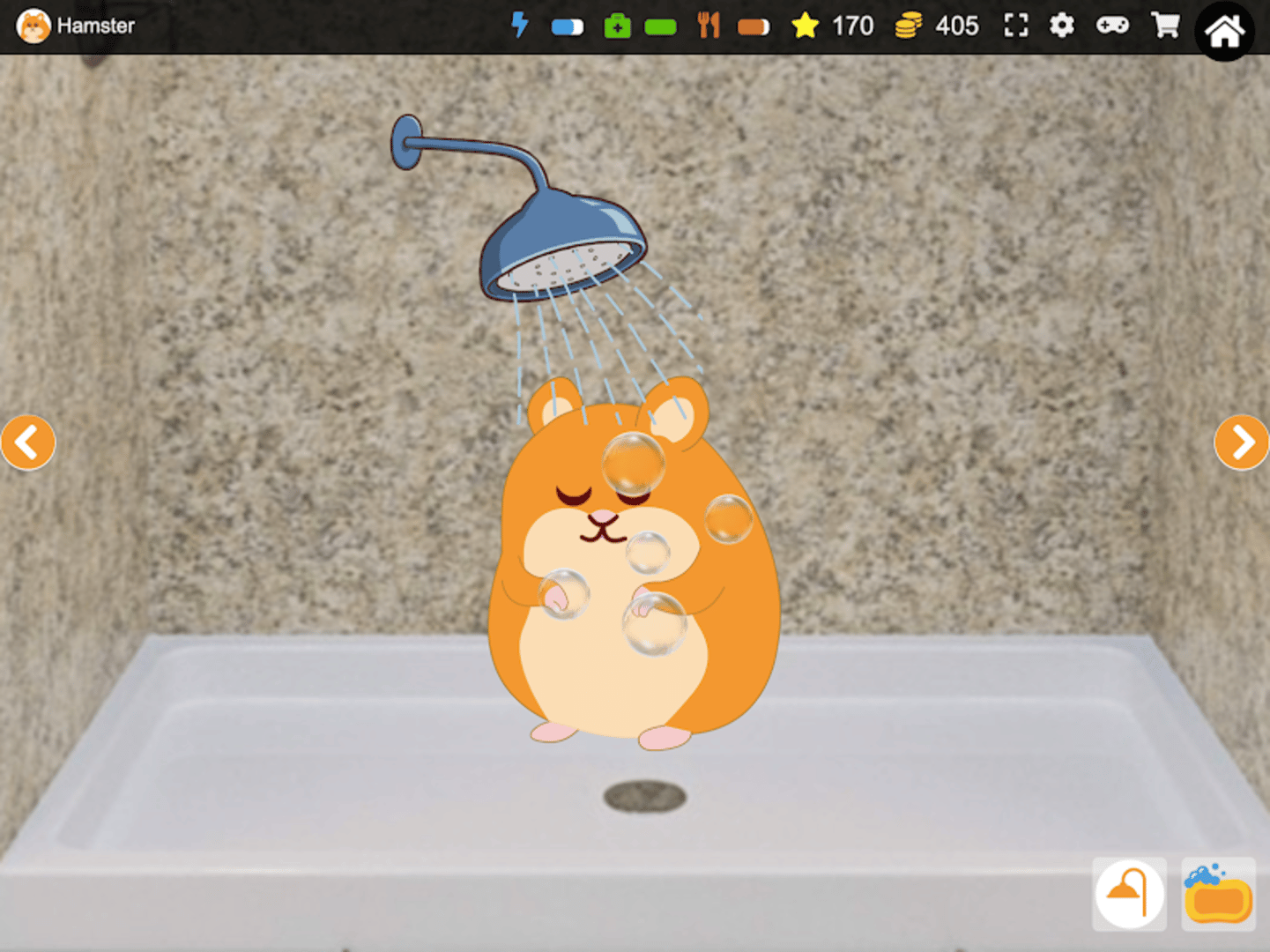Click the Hamster name label
The height and width of the screenshot is (952, 1270).
point(95,26)
